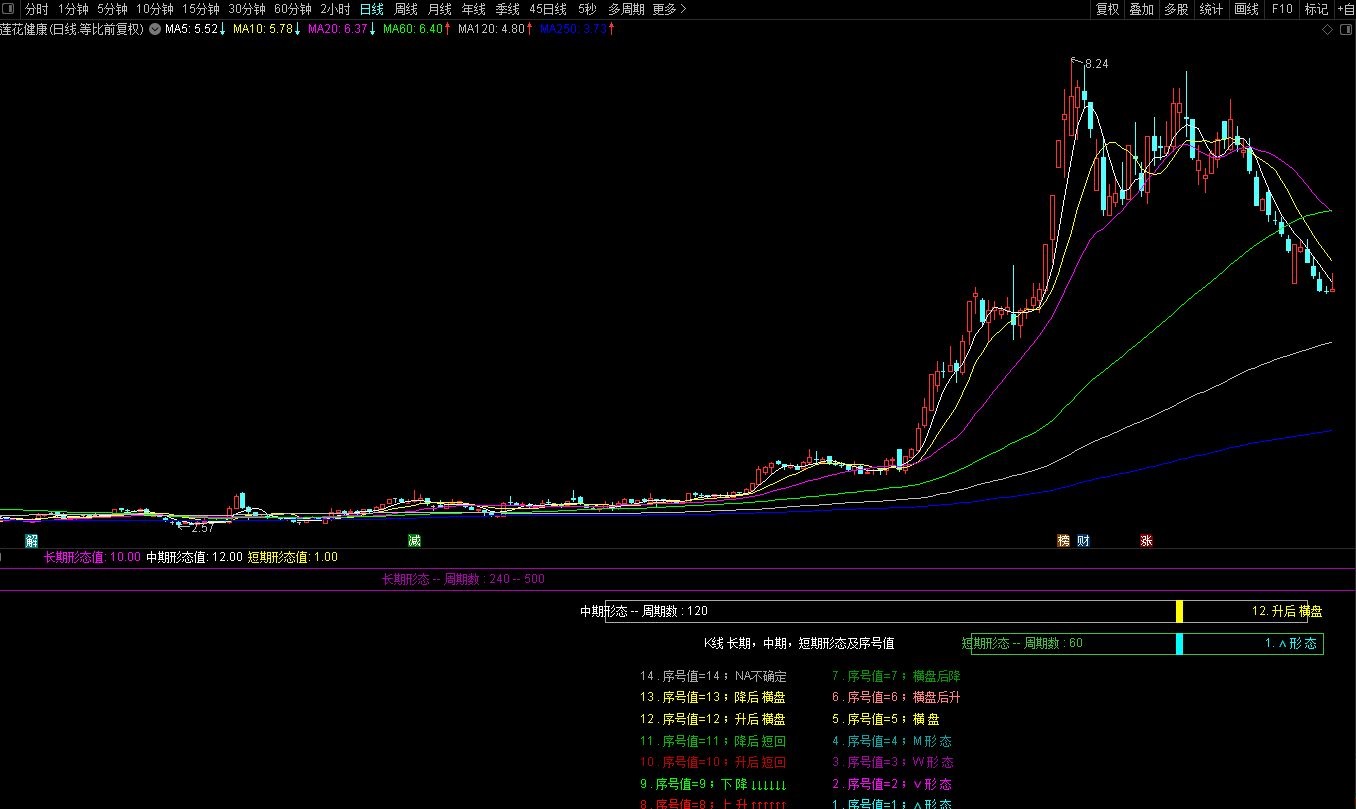Click the 复权 button
Viewport: 1356px width, 809px height.
[1107, 9]
